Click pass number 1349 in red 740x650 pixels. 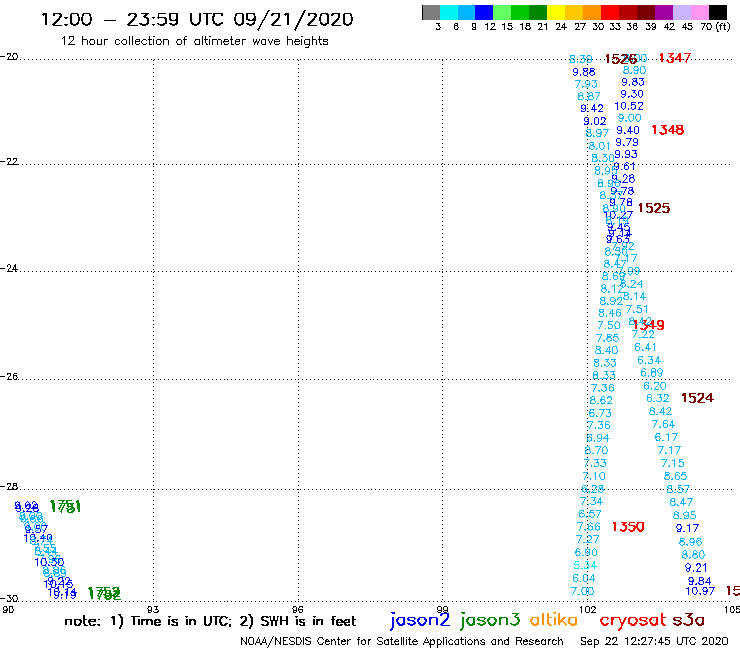tap(649, 325)
